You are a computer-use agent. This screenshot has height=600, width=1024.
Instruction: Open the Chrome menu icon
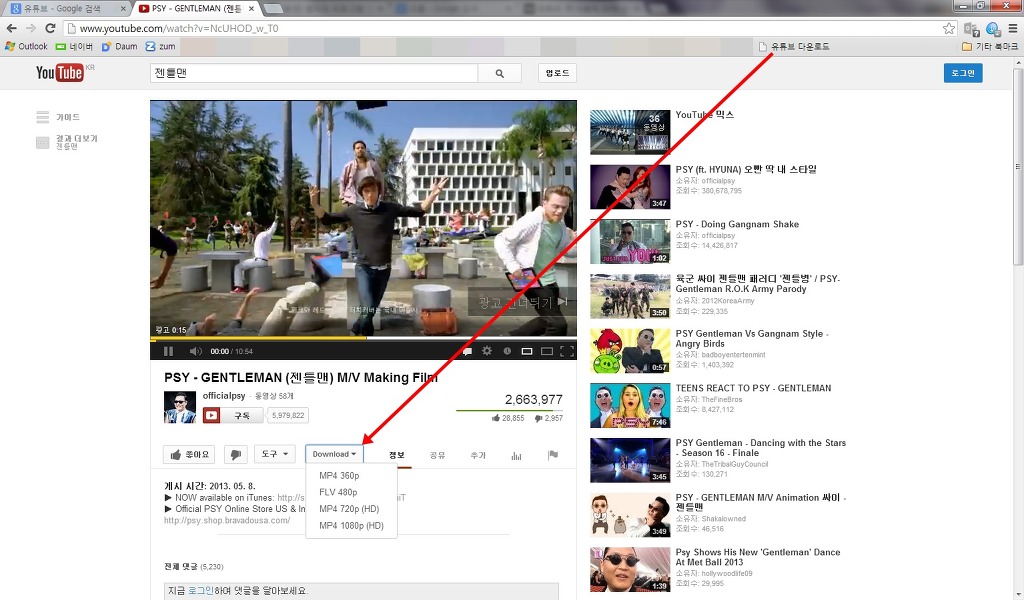[x=1013, y=28]
